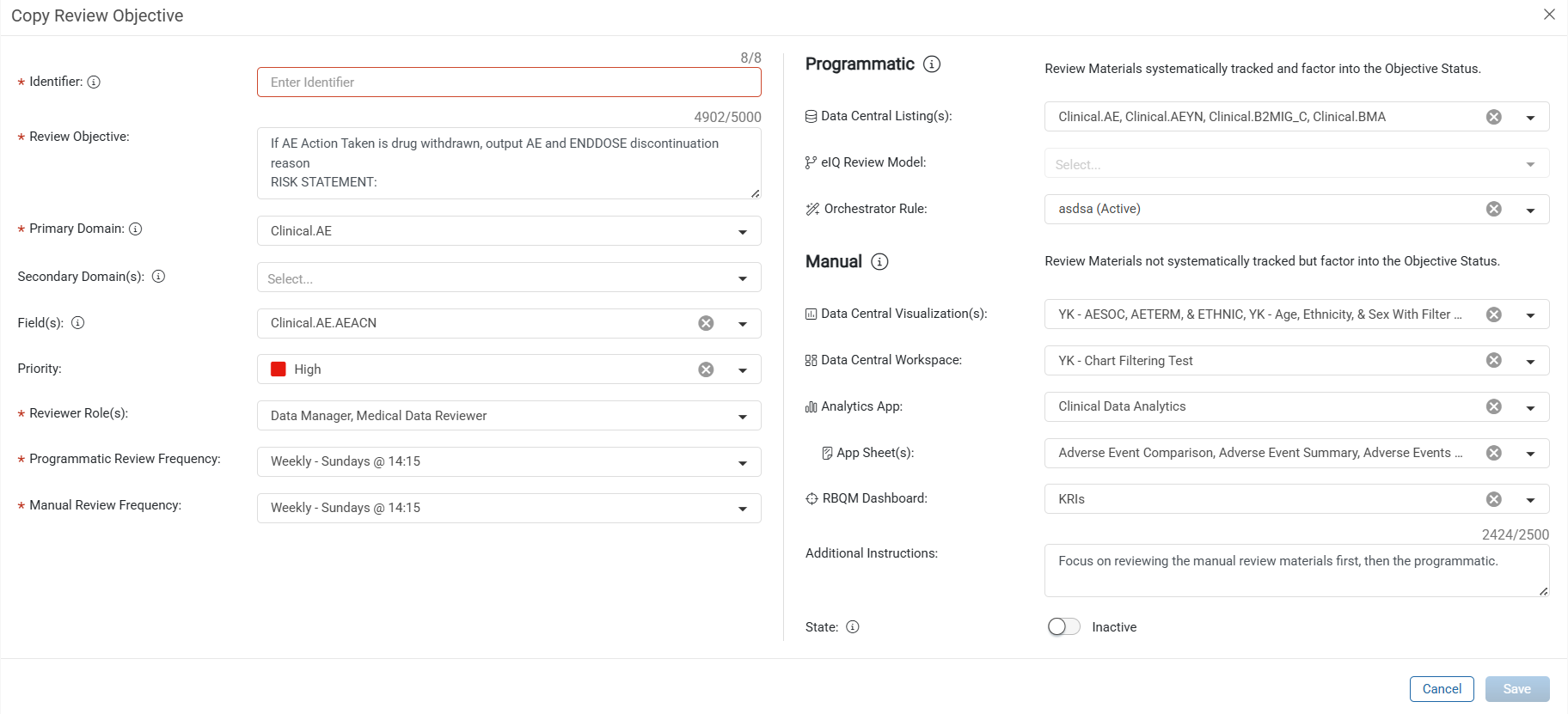Expand the Priority dropdown arrow

[x=743, y=370]
